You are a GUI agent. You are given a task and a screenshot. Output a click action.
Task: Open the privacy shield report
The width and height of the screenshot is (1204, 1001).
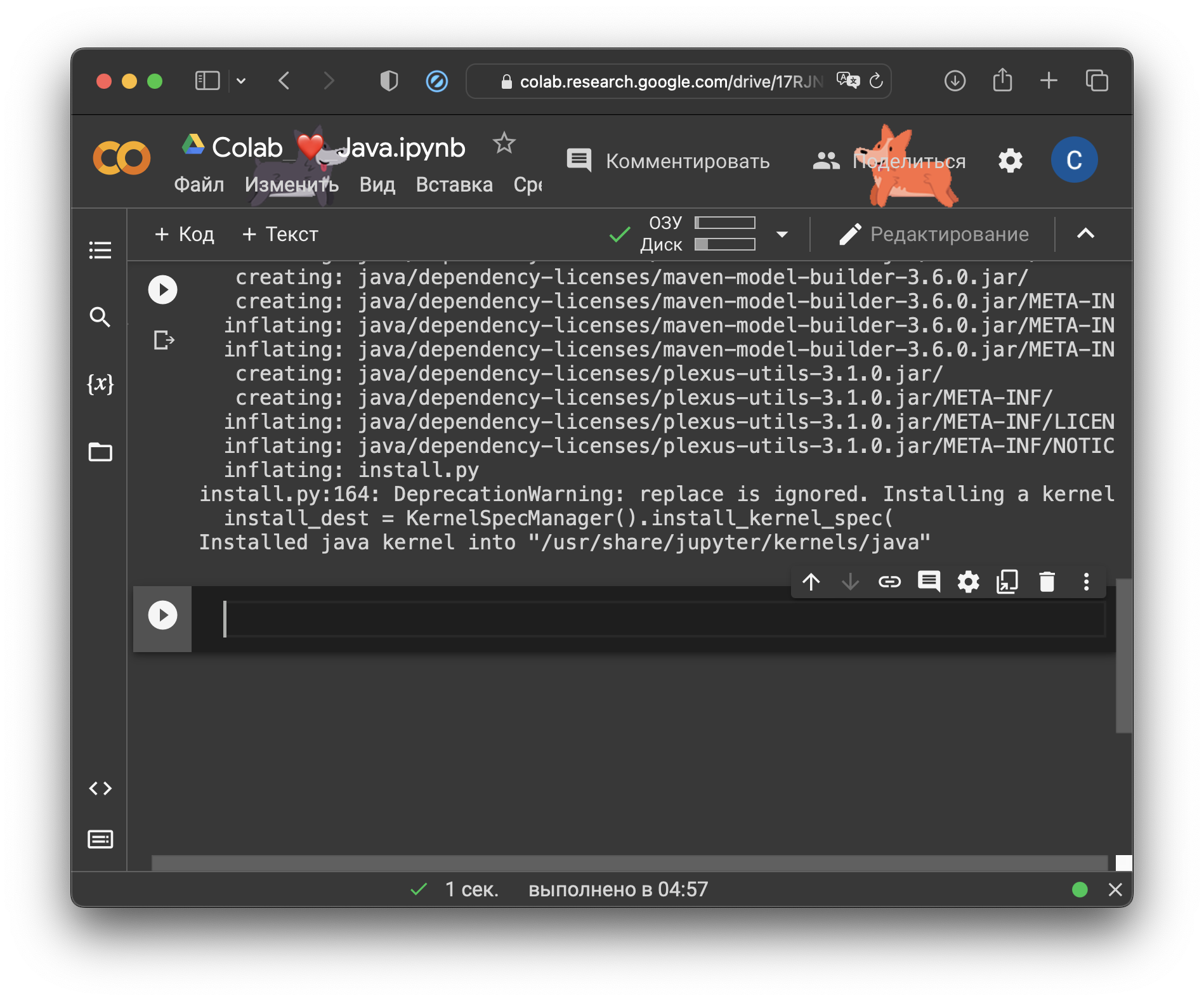389,81
